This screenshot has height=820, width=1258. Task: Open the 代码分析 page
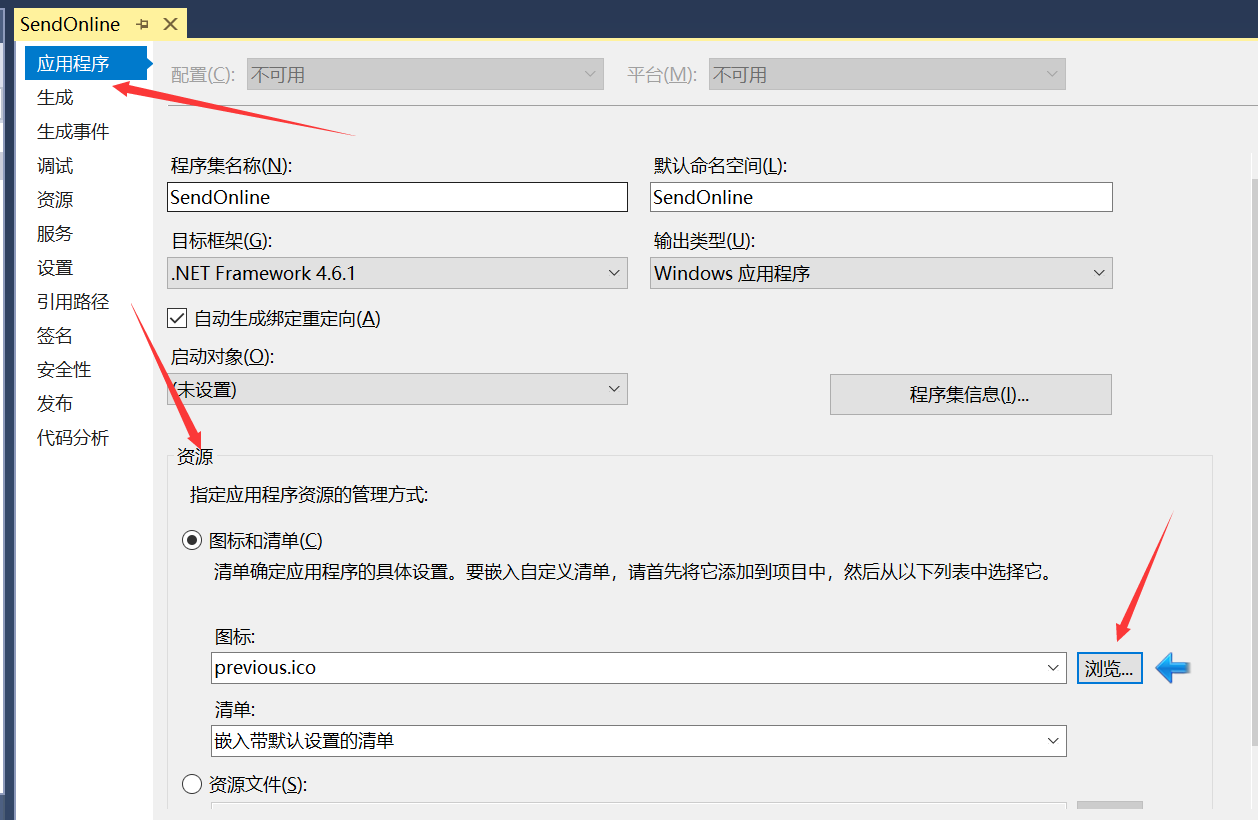point(73,438)
